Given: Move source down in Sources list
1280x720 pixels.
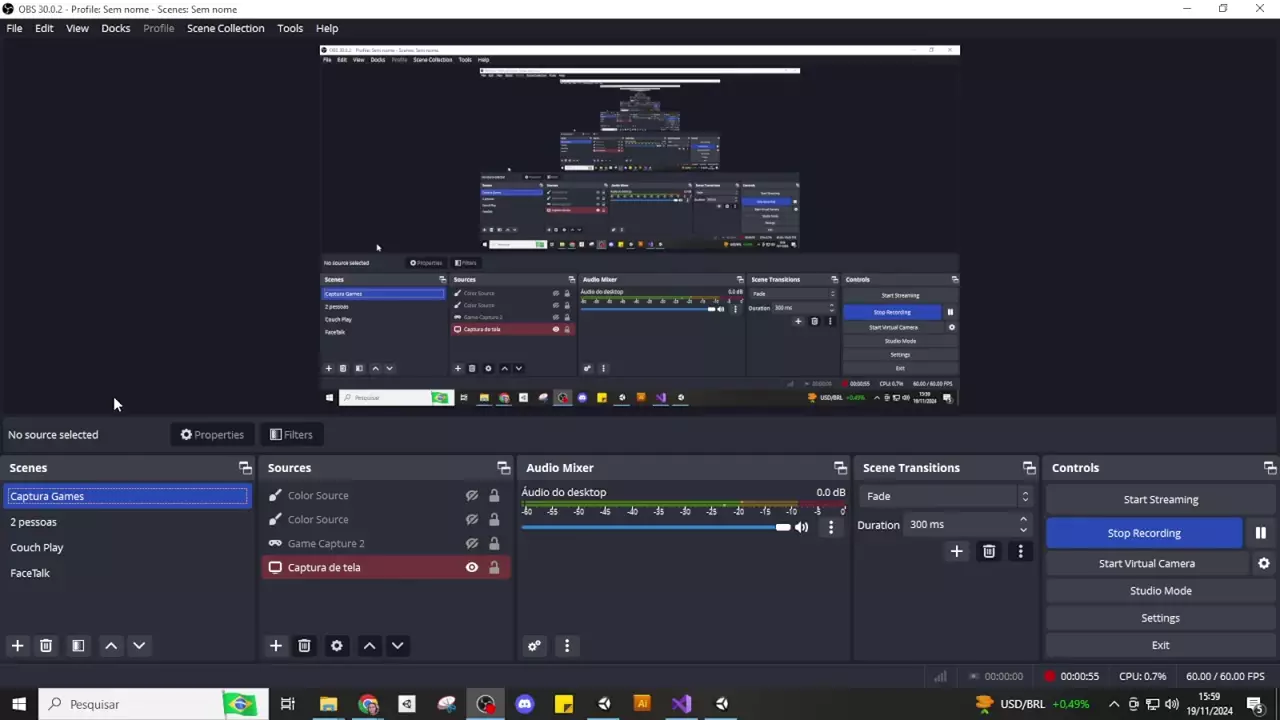Looking at the screenshot, I should click(397, 646).
